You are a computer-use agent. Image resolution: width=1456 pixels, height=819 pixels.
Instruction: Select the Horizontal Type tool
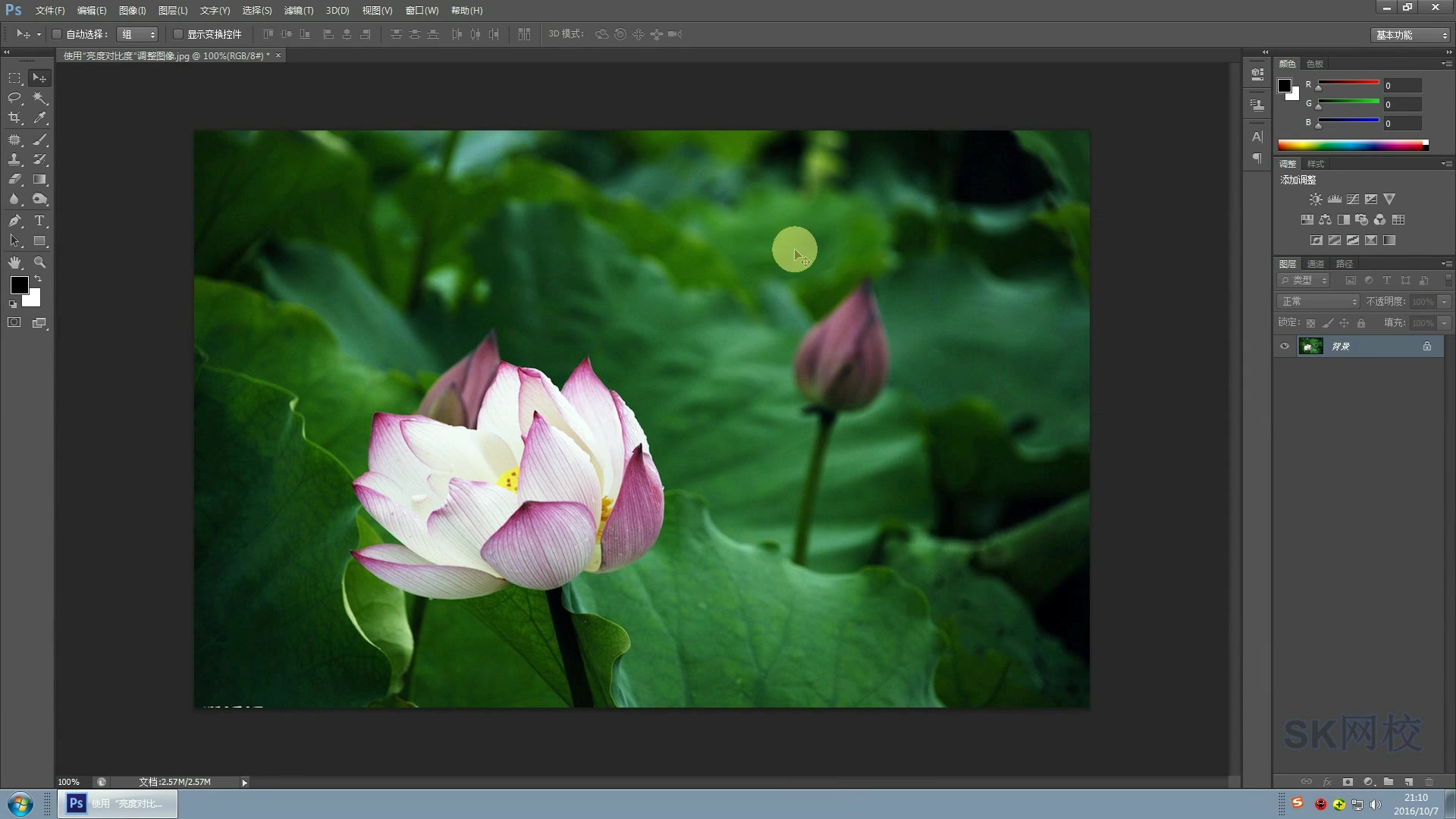click(x=39, y=221)
